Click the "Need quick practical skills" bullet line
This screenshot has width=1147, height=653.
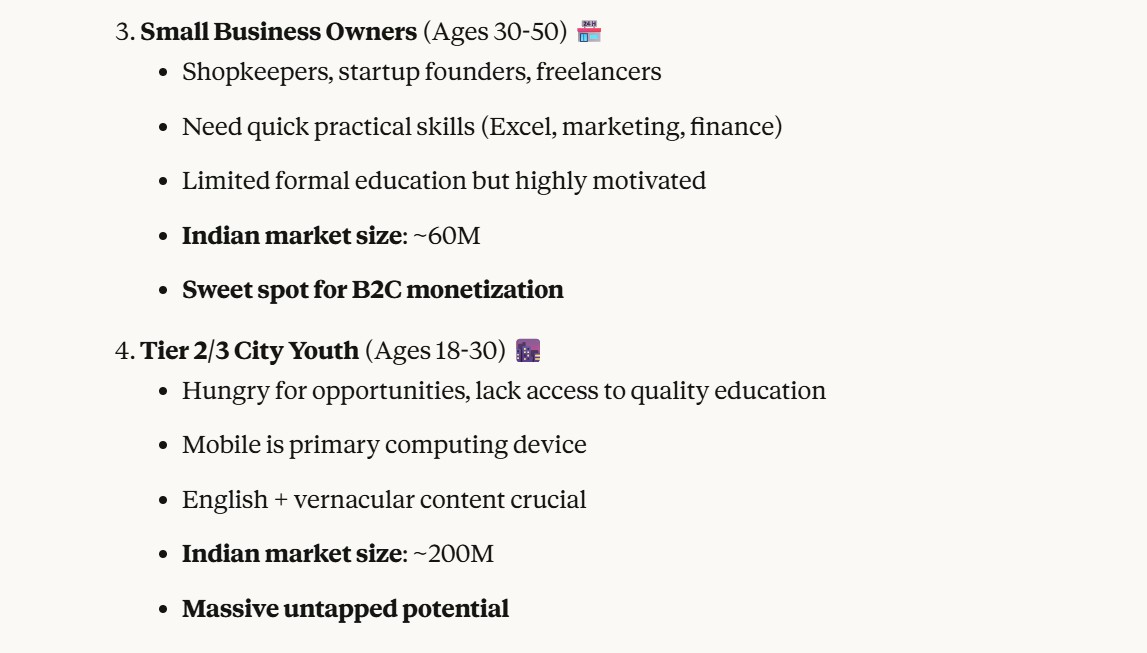[x=481, y=127]
